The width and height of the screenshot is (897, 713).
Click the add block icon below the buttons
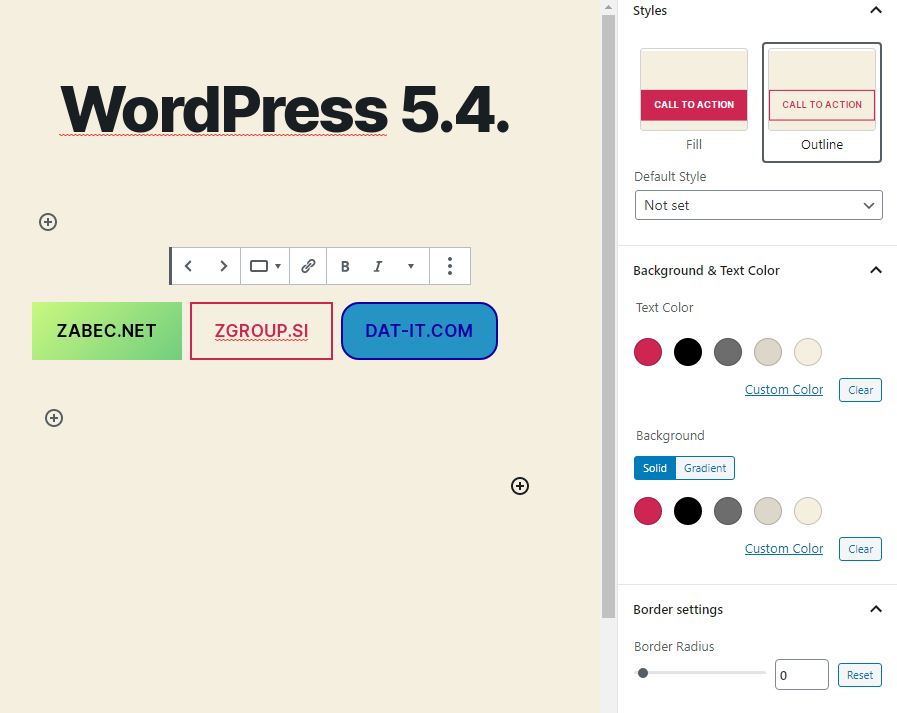click(54, 418)
